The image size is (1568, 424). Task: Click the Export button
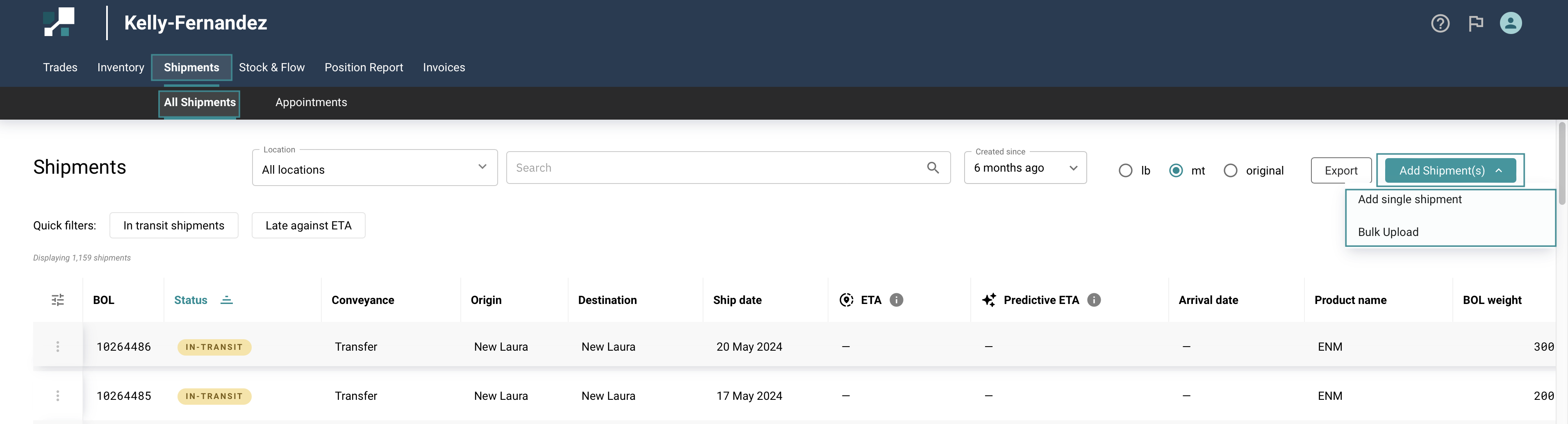(1340, 171)
